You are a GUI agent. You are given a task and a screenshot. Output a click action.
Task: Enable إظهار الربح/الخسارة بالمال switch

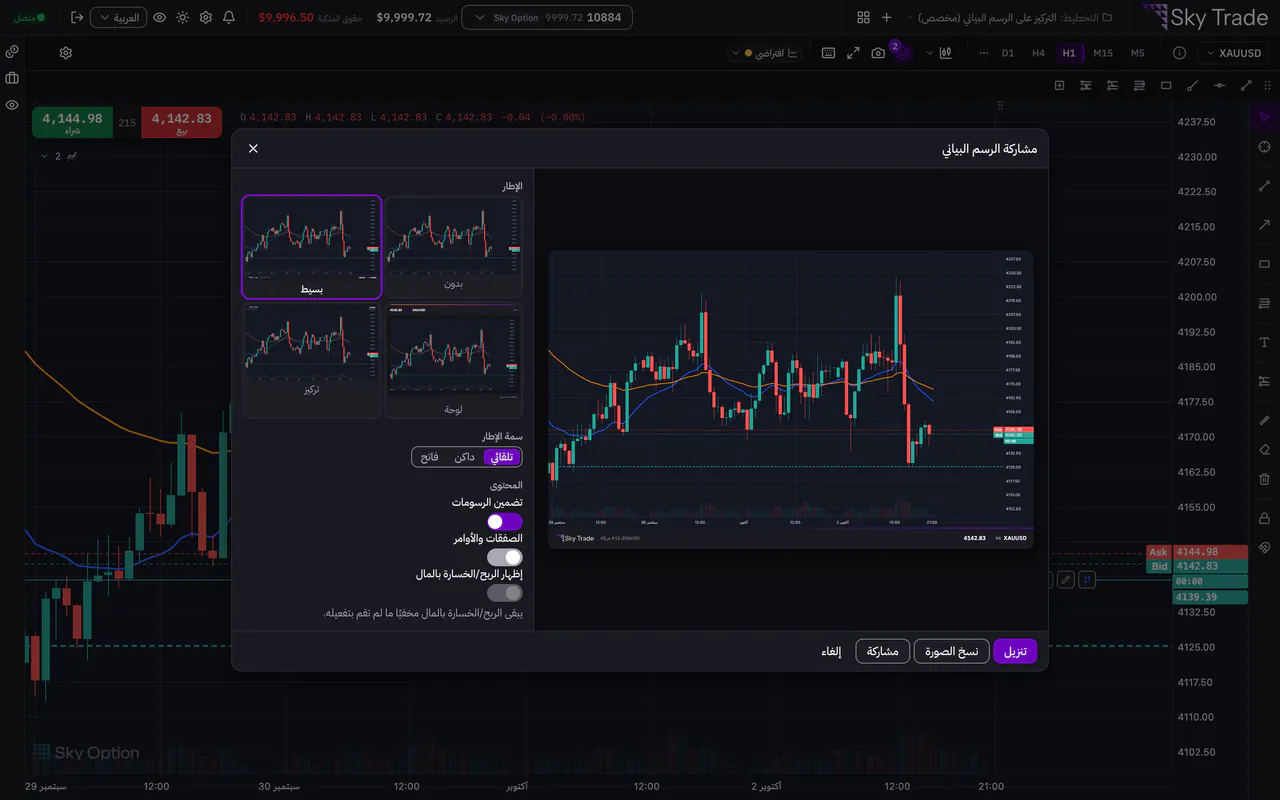[505, 593]
